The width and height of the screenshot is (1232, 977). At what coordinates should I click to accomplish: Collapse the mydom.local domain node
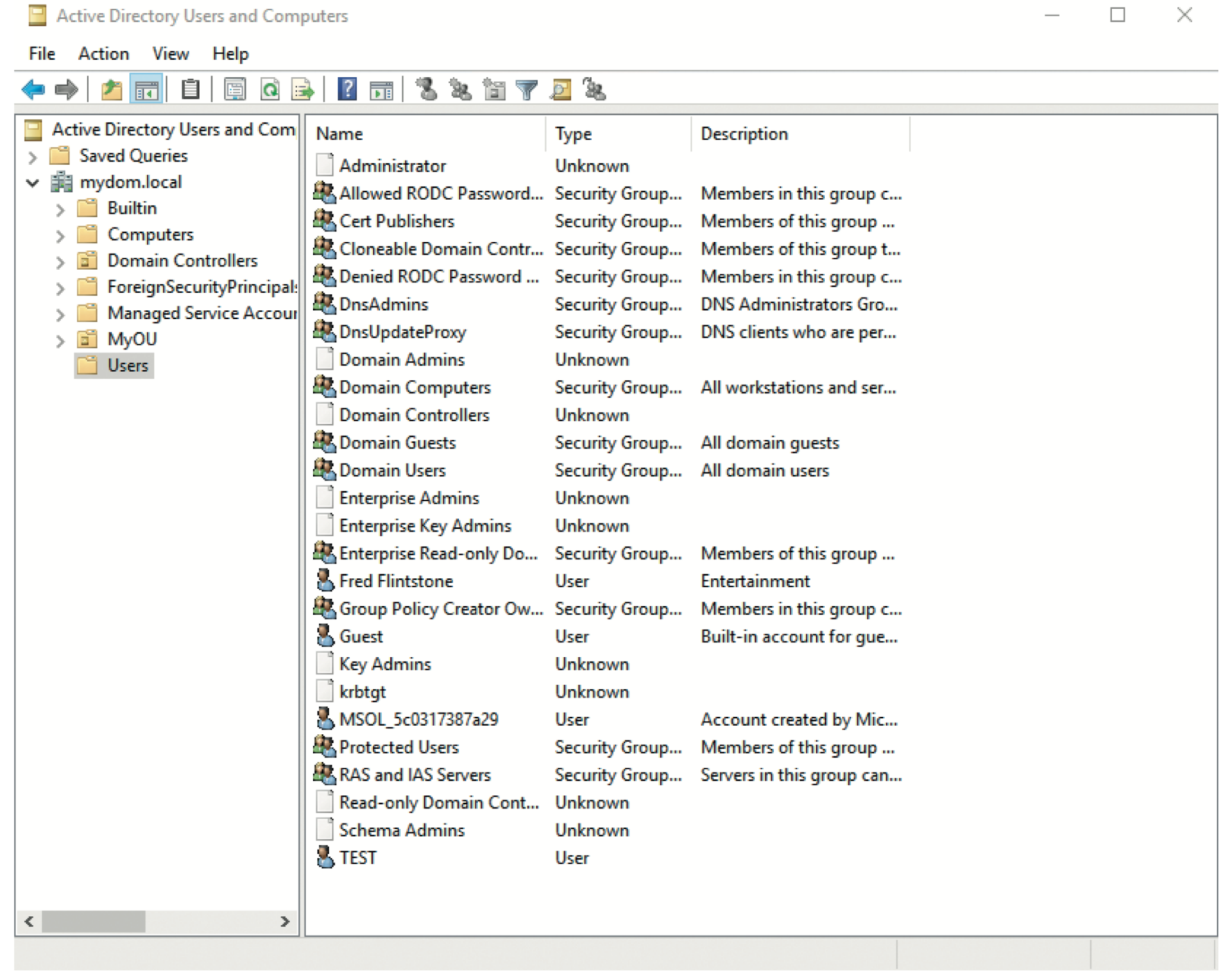coord(32,182)
